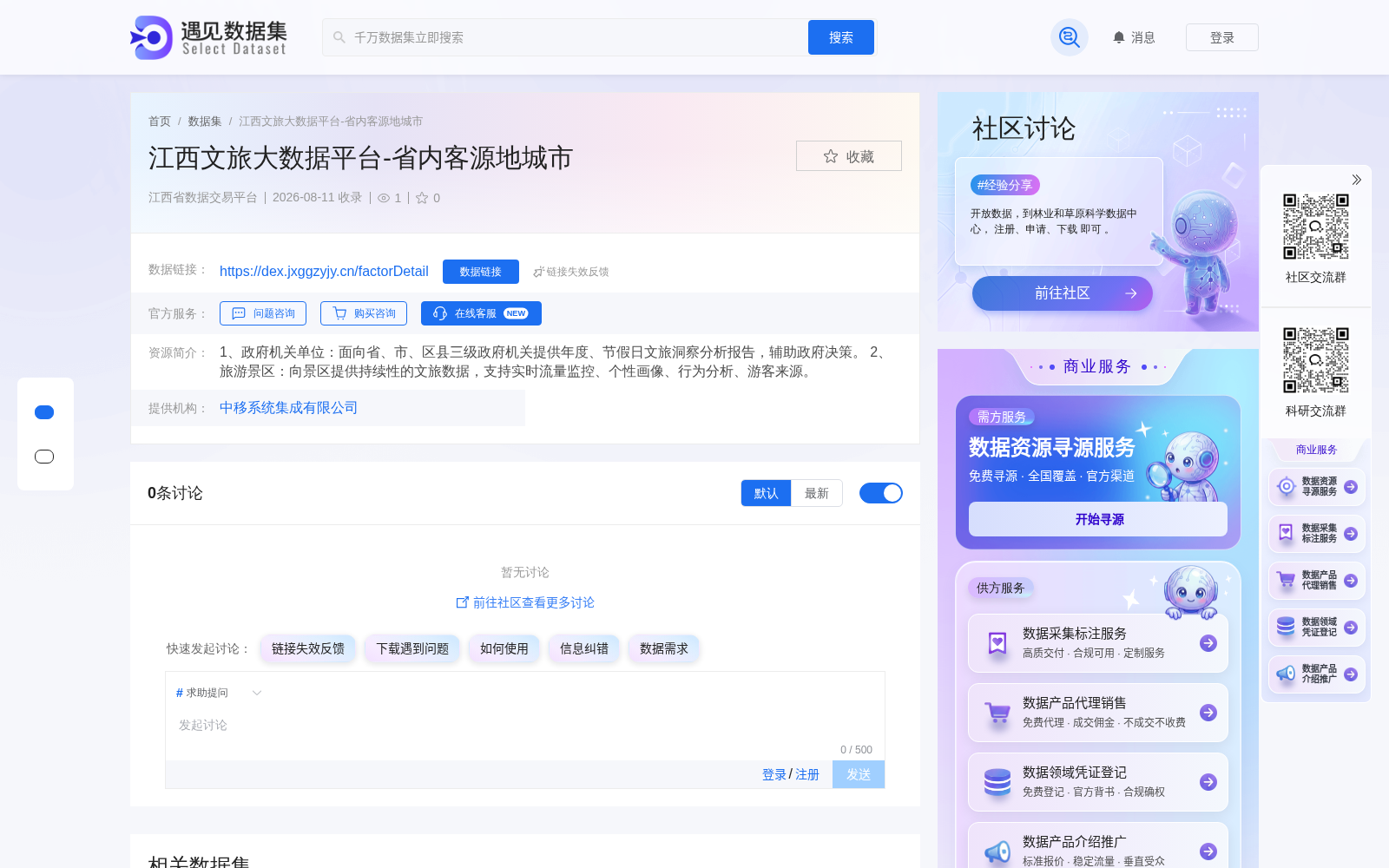Click the bookmark icon of 数据采集标注服务 card
This screenshot has height=868, width=1389.
997,643
